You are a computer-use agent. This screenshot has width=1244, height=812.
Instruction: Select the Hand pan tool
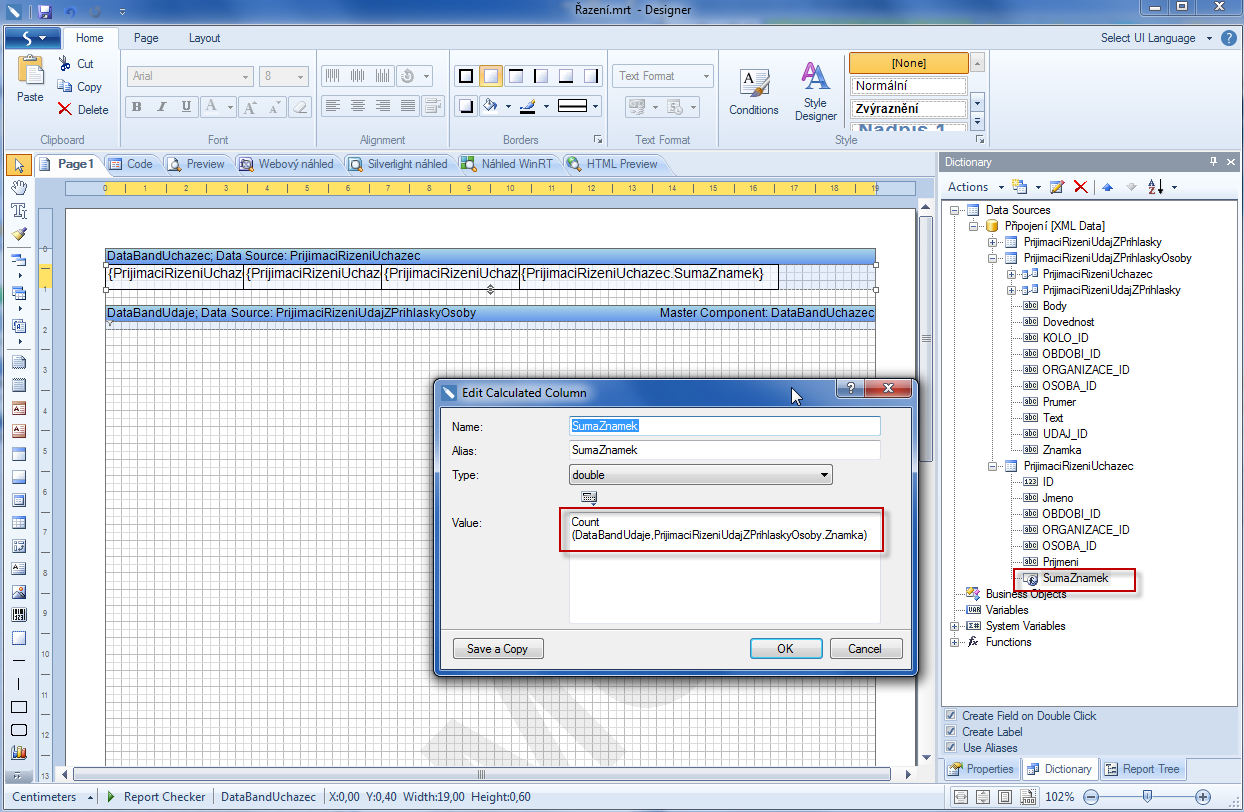18,188
